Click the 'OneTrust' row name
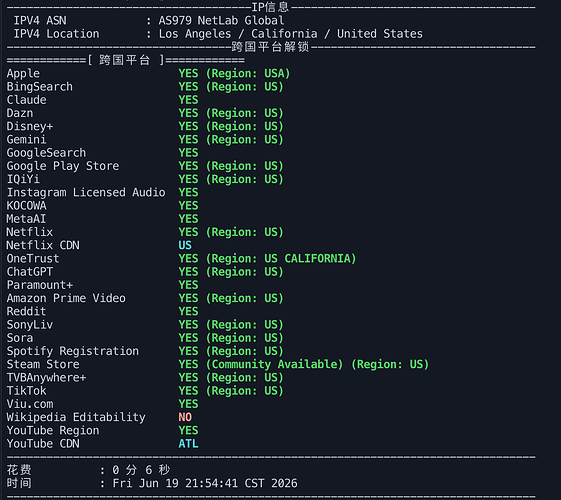Viewport: 561px width, 500px height. (x=33, y=259)
